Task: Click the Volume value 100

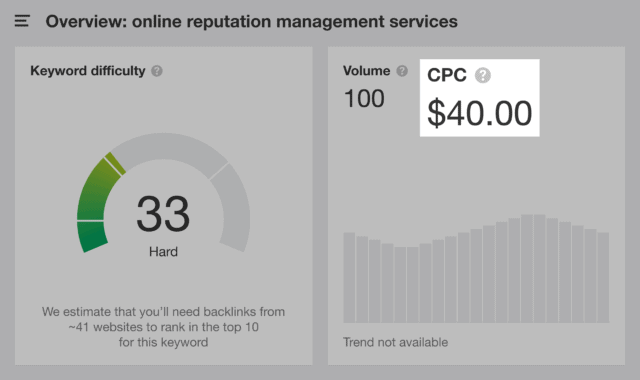Action: [364, 99]
